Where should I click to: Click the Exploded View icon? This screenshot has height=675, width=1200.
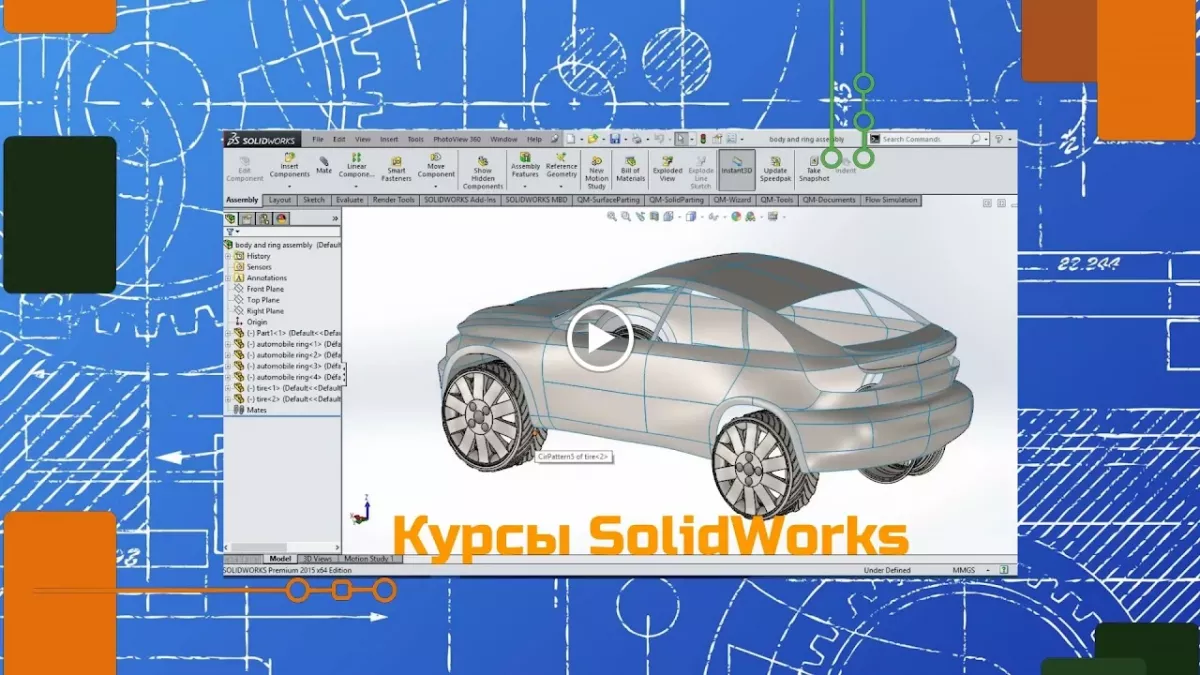[x=667, y=160]
